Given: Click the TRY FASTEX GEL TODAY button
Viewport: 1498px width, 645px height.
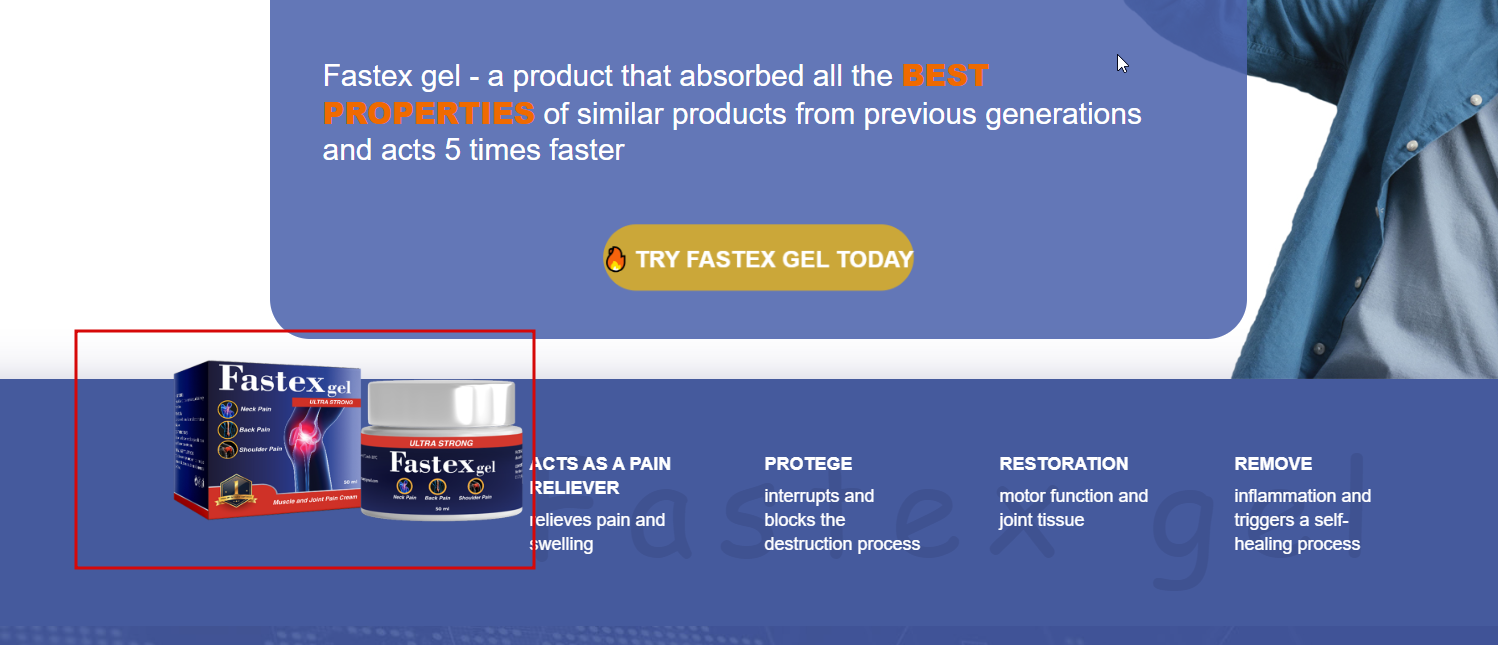Looking at the screenshot, I should tap(759, 258).
